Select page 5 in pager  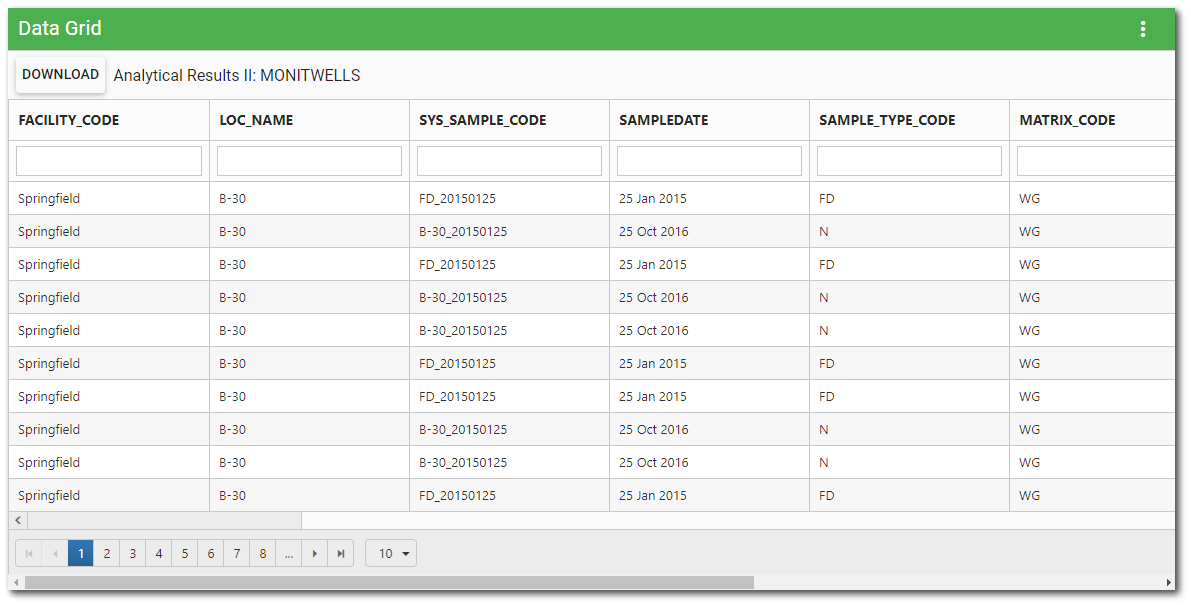pos(185,554)
